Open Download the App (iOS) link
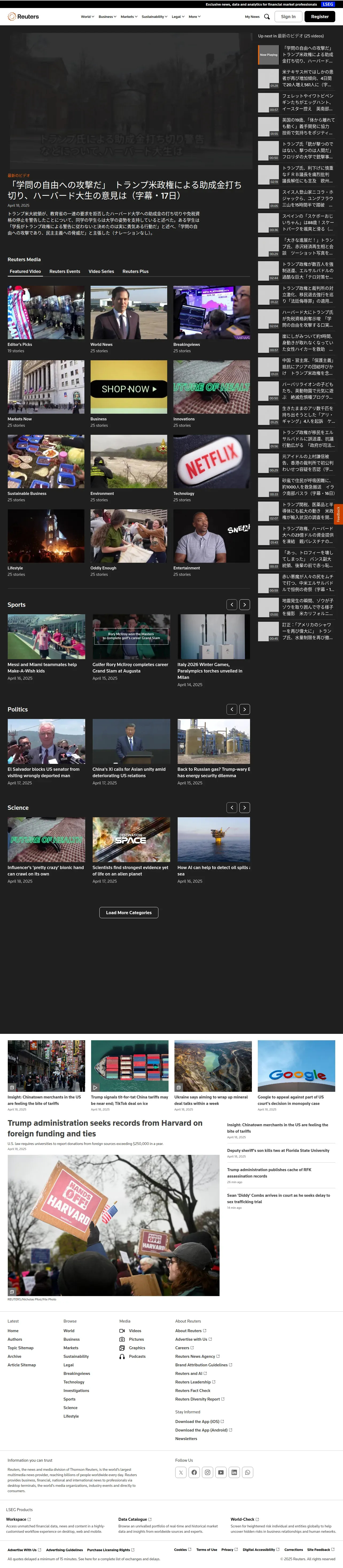Image resolution: width=343 pixels, height=1568 pixels. pyautogui.click(x=199, y=1421)
